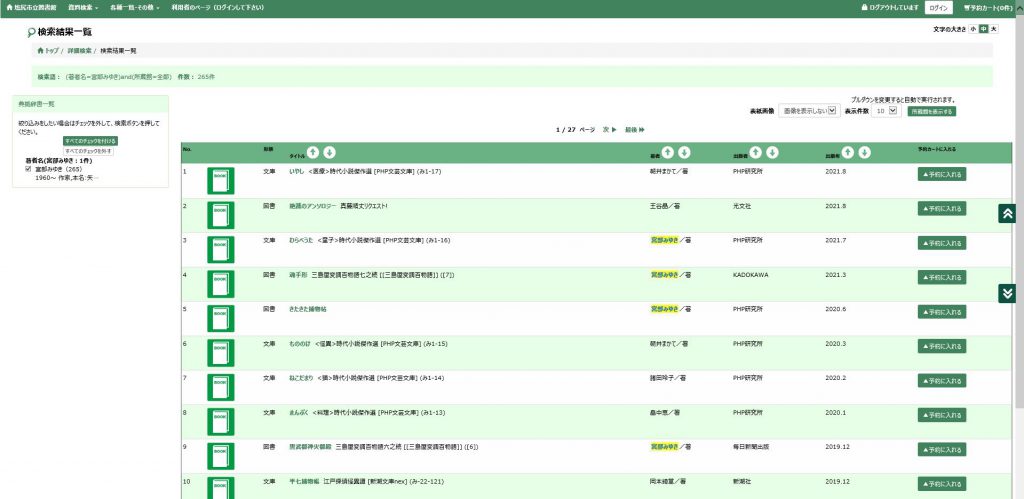Add row 2 絶筆のアンソロジー to reservation cart
Viewport: 1024px width, 499px height.
pos(942,208)
